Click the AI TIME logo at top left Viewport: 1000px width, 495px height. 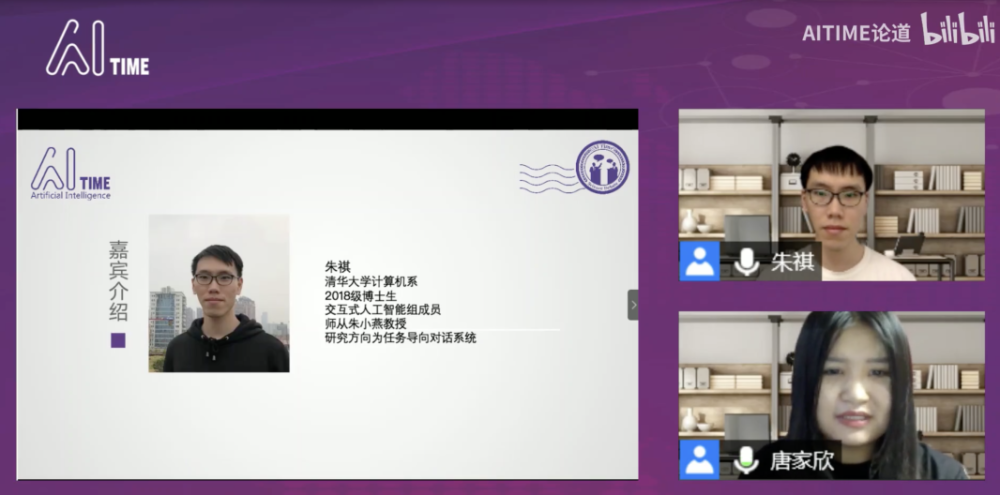click(98, 48)
